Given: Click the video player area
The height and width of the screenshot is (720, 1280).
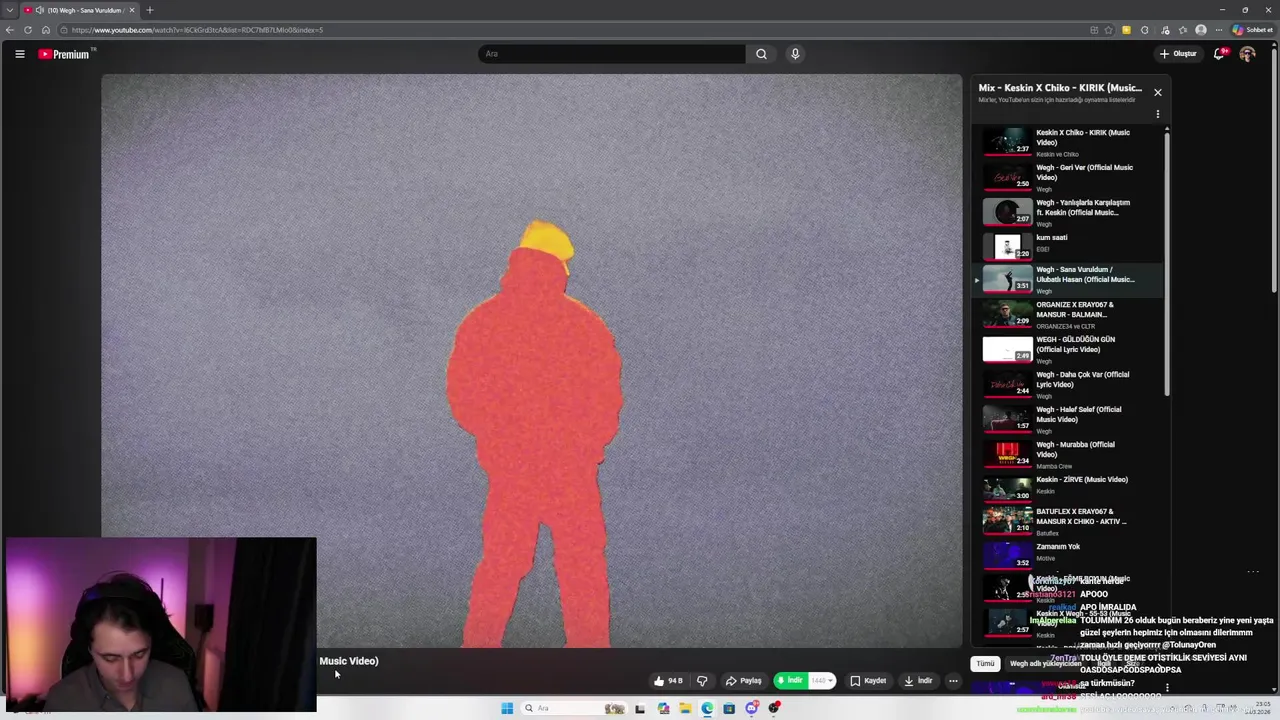Looking at the screenshot, I should click(x=531, y=360).
